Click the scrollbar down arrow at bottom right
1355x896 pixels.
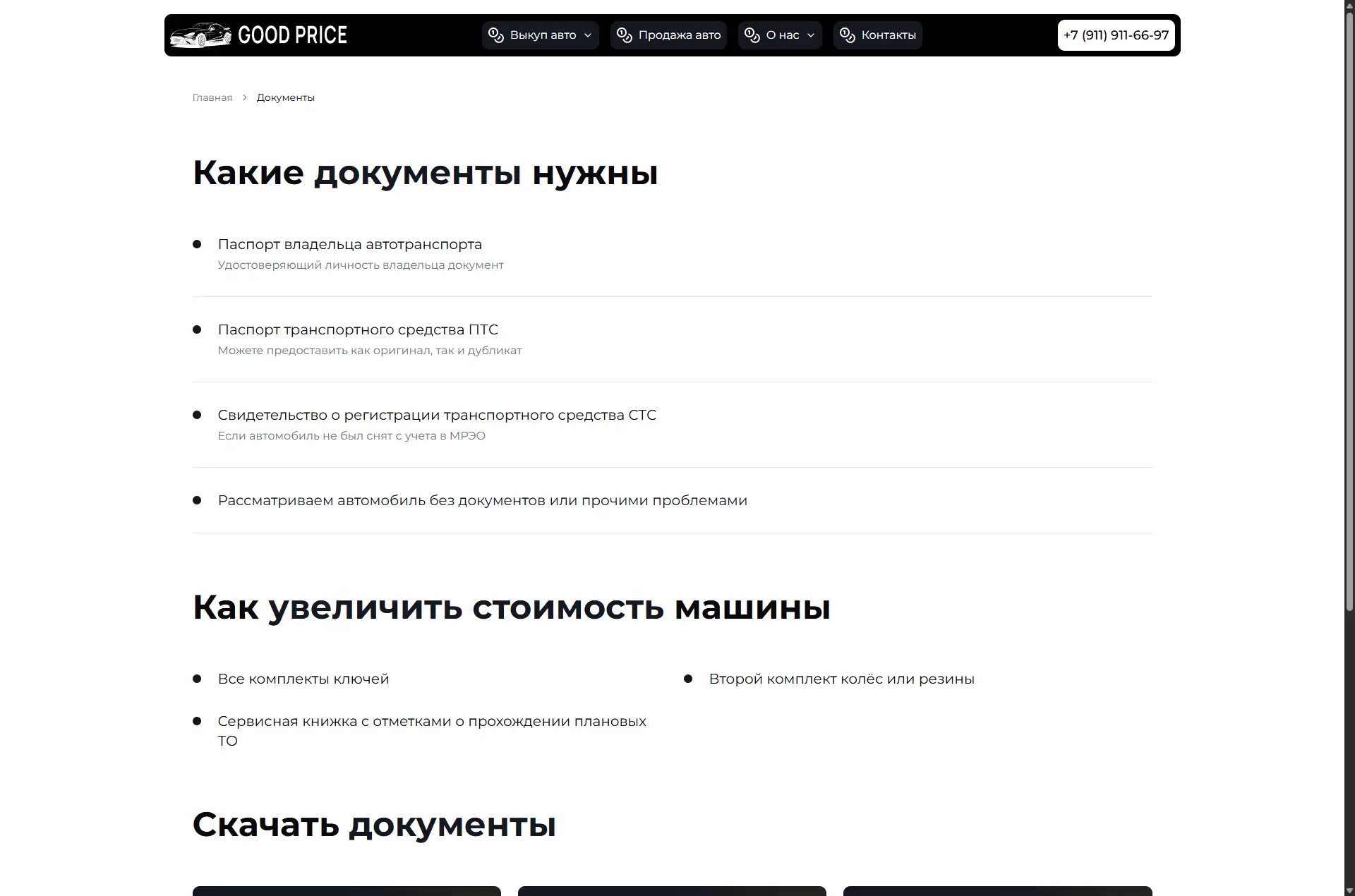[1349, 890]
